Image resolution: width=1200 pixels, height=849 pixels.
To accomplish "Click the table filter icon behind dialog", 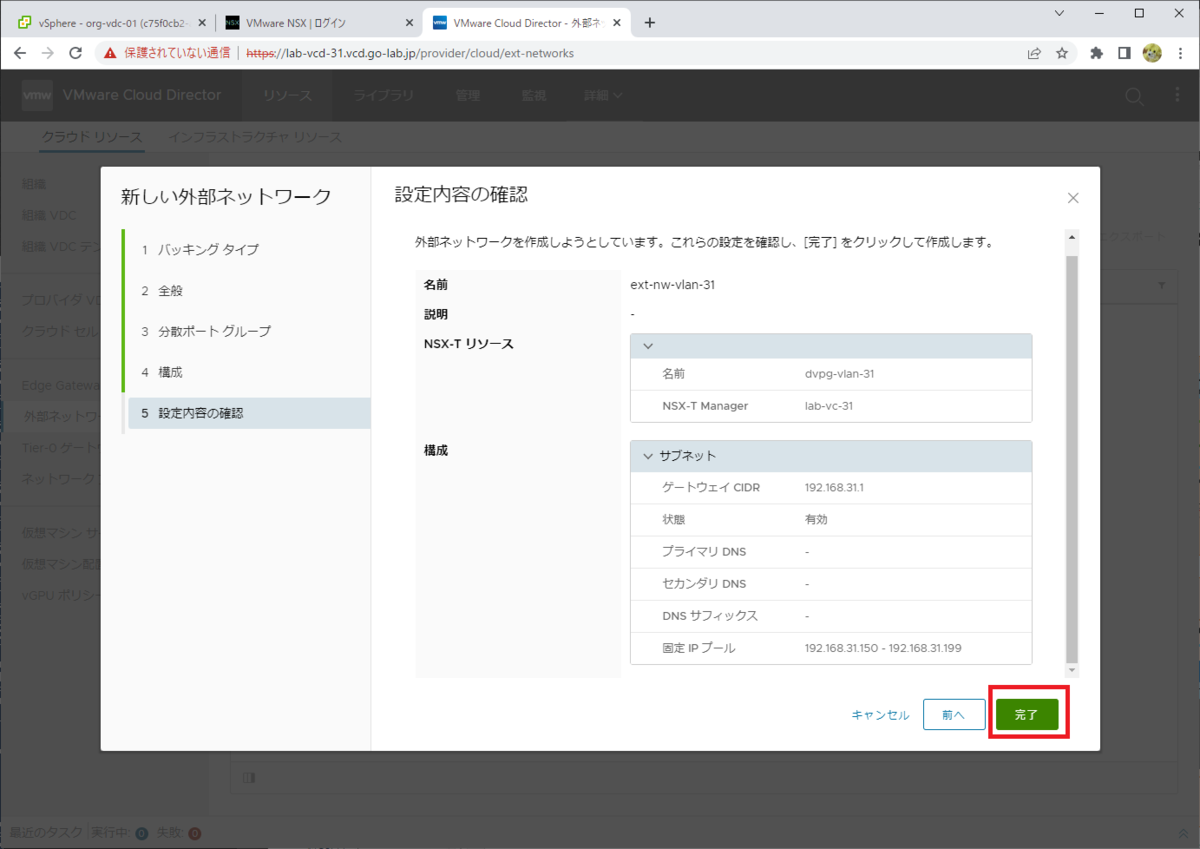I will (x=1161, y=286).
